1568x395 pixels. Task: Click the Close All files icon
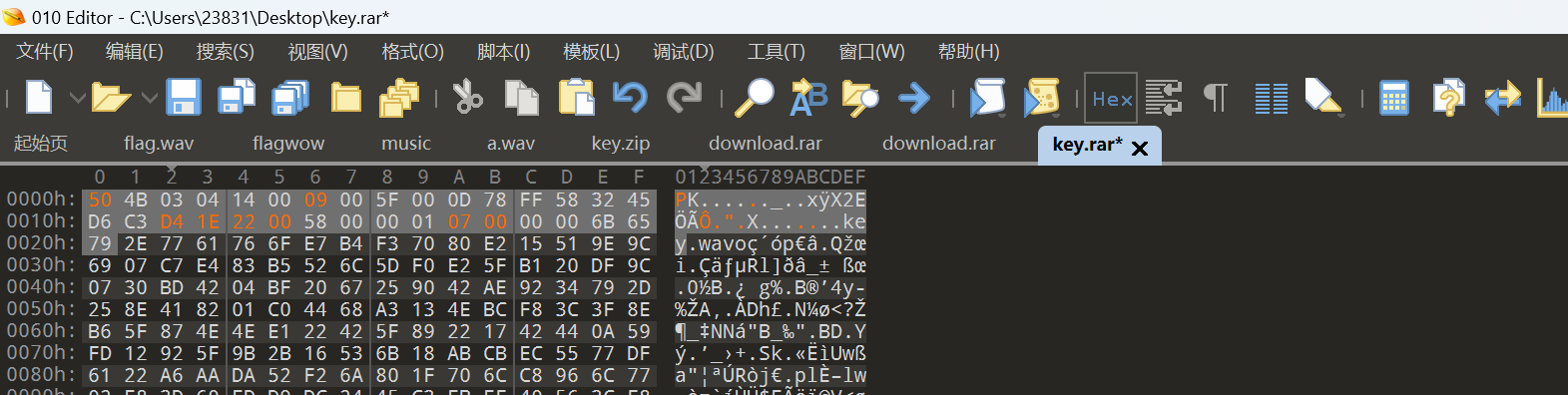(399, 98)
